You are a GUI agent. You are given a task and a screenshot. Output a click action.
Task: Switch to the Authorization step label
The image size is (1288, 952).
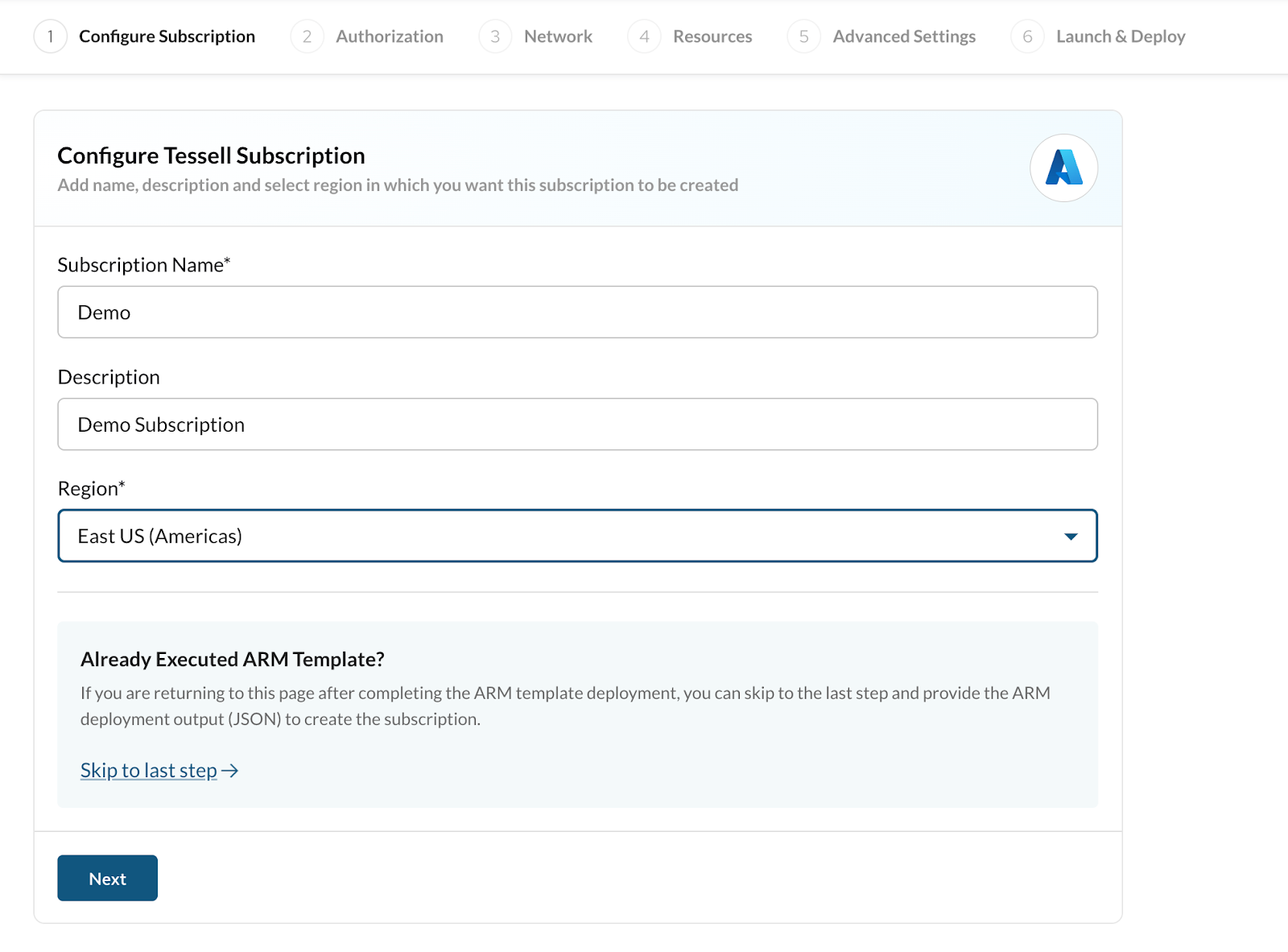389,37
